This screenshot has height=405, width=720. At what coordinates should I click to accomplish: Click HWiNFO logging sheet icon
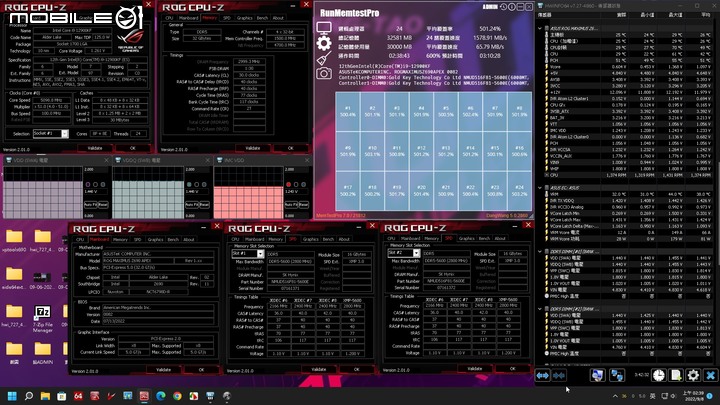pos(676,375)
